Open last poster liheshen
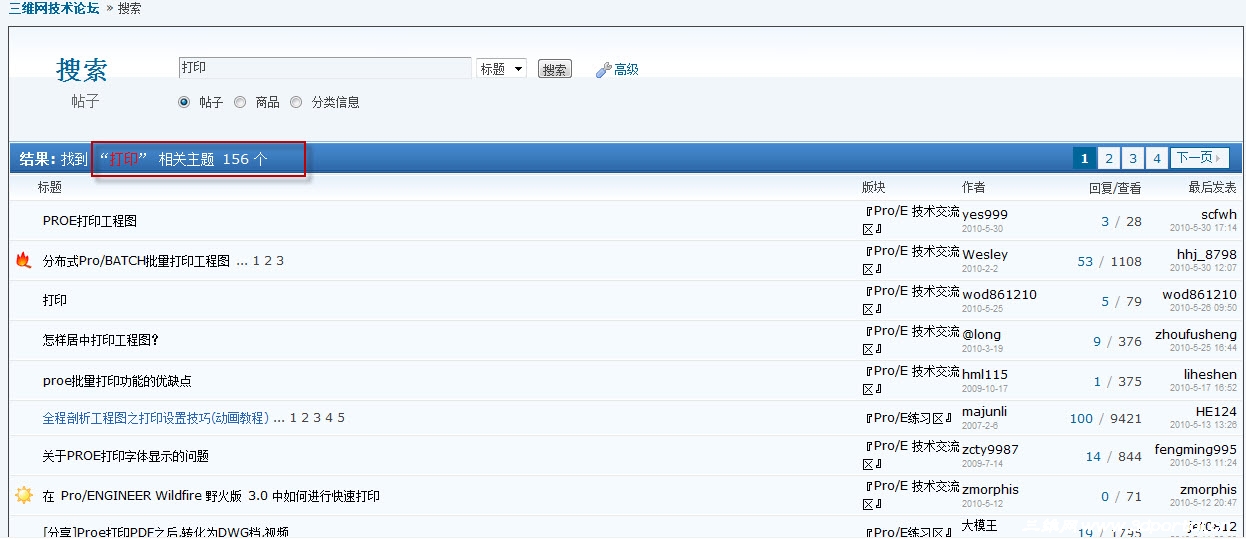1246x539 pixels. click(x=1210, y=374)
